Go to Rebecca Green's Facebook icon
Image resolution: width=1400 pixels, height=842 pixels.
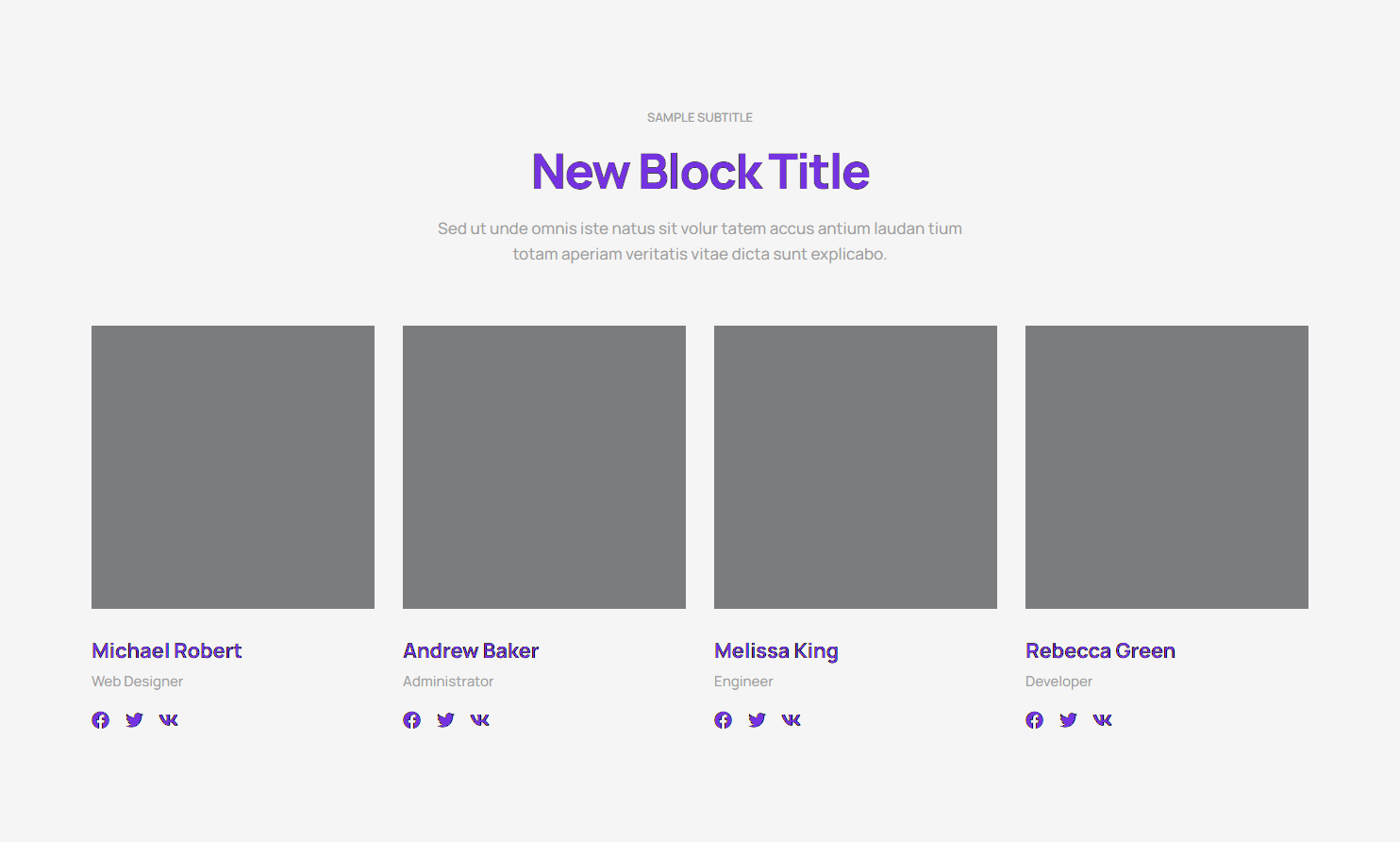(1035, 720)
